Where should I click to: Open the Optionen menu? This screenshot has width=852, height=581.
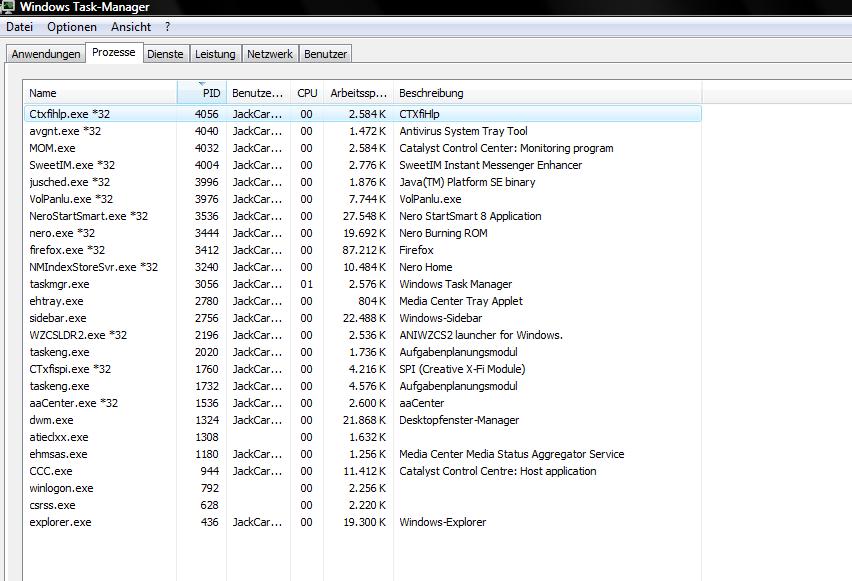(72, 27)
